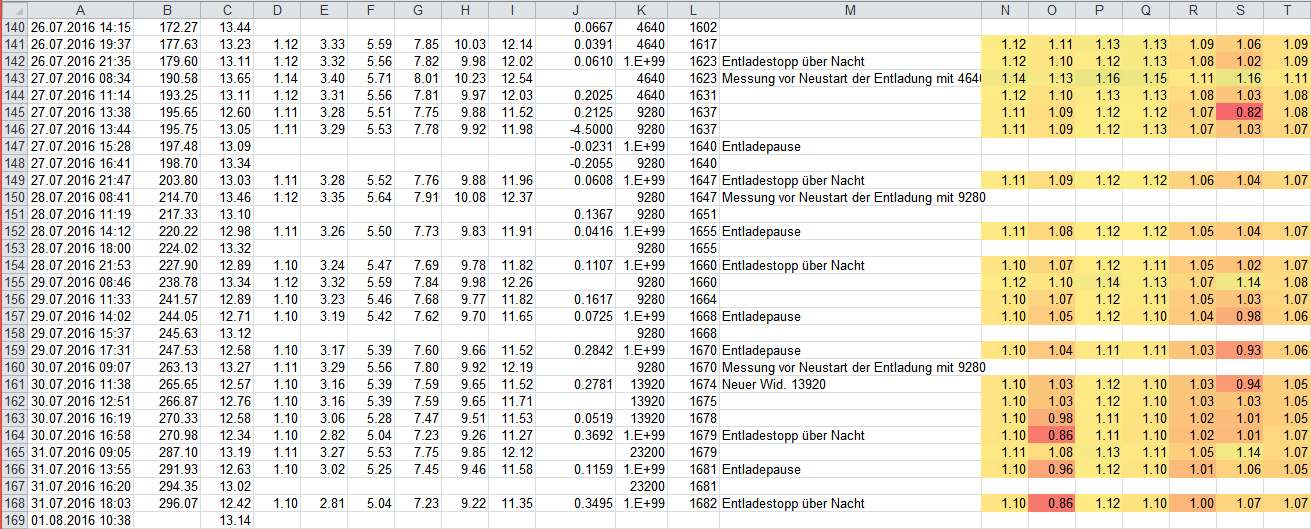Select row 153 header
Image resolution: width=1311 pixels, height=529 pixels.
(14, 248)
